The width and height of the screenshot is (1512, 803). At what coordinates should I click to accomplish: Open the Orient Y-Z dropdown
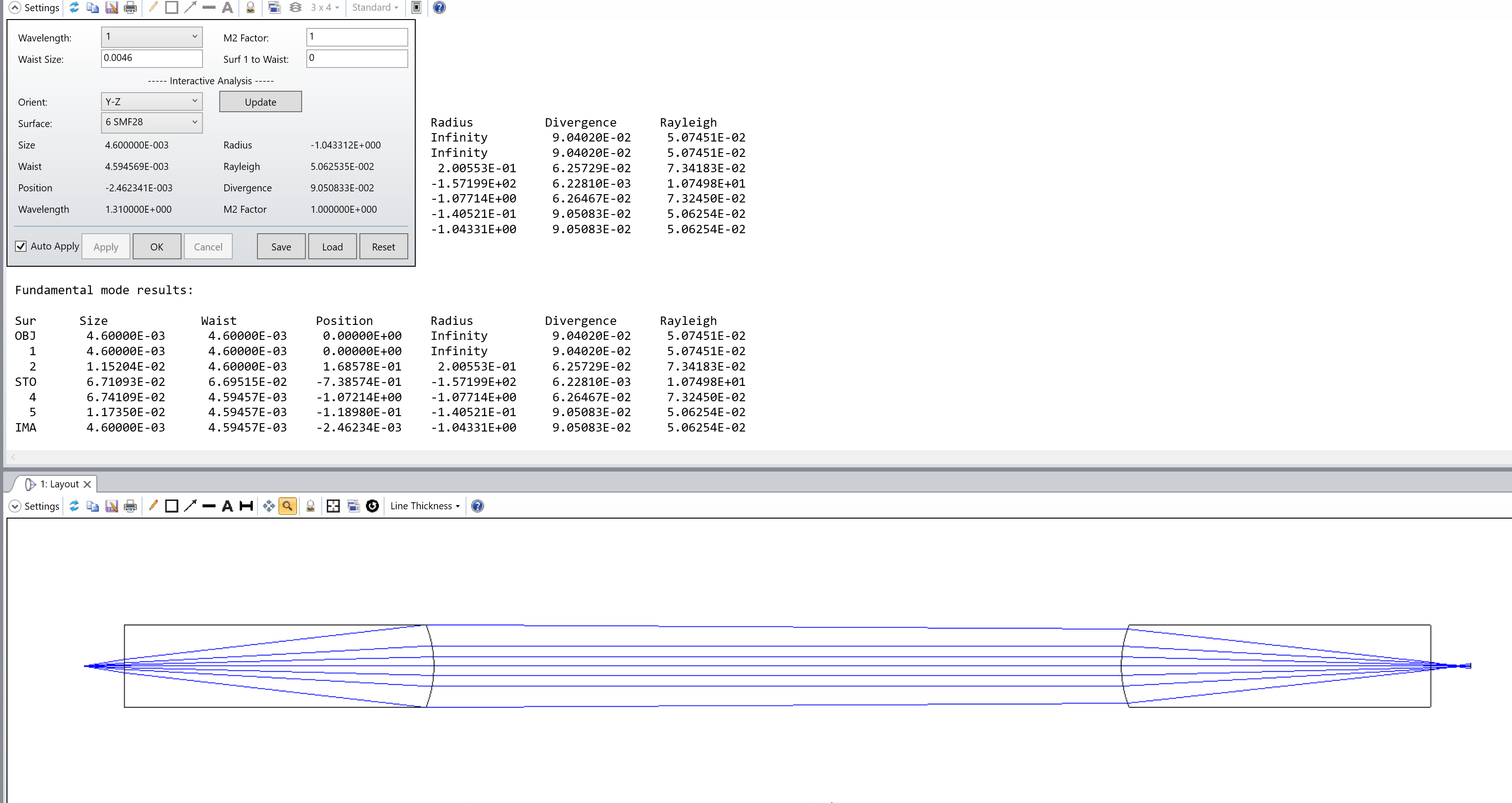[x=151, y=101]
